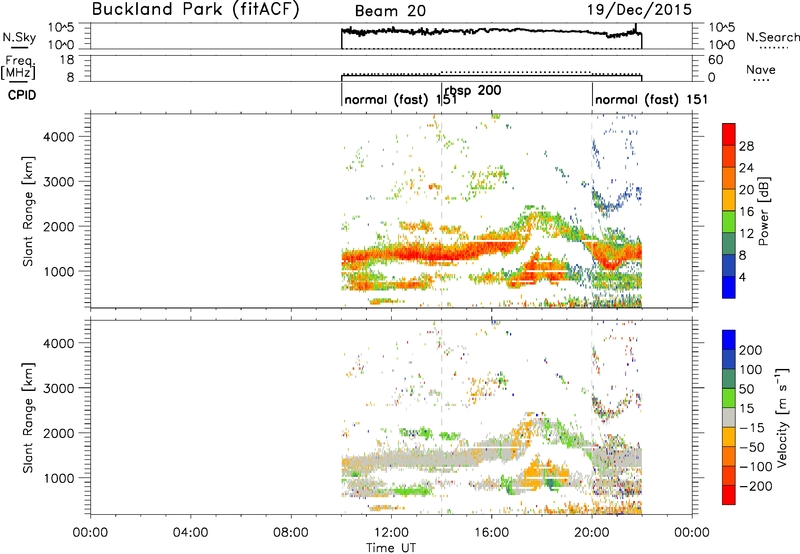
Task: Click the "Beam 20" label
Action: (390, 11)
